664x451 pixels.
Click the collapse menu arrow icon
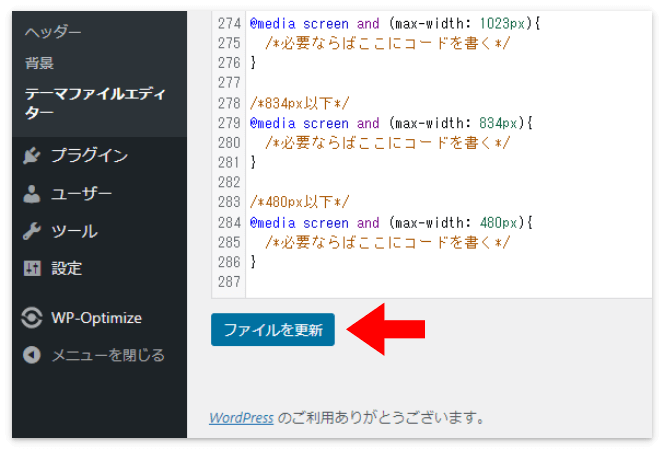[32, 355]
